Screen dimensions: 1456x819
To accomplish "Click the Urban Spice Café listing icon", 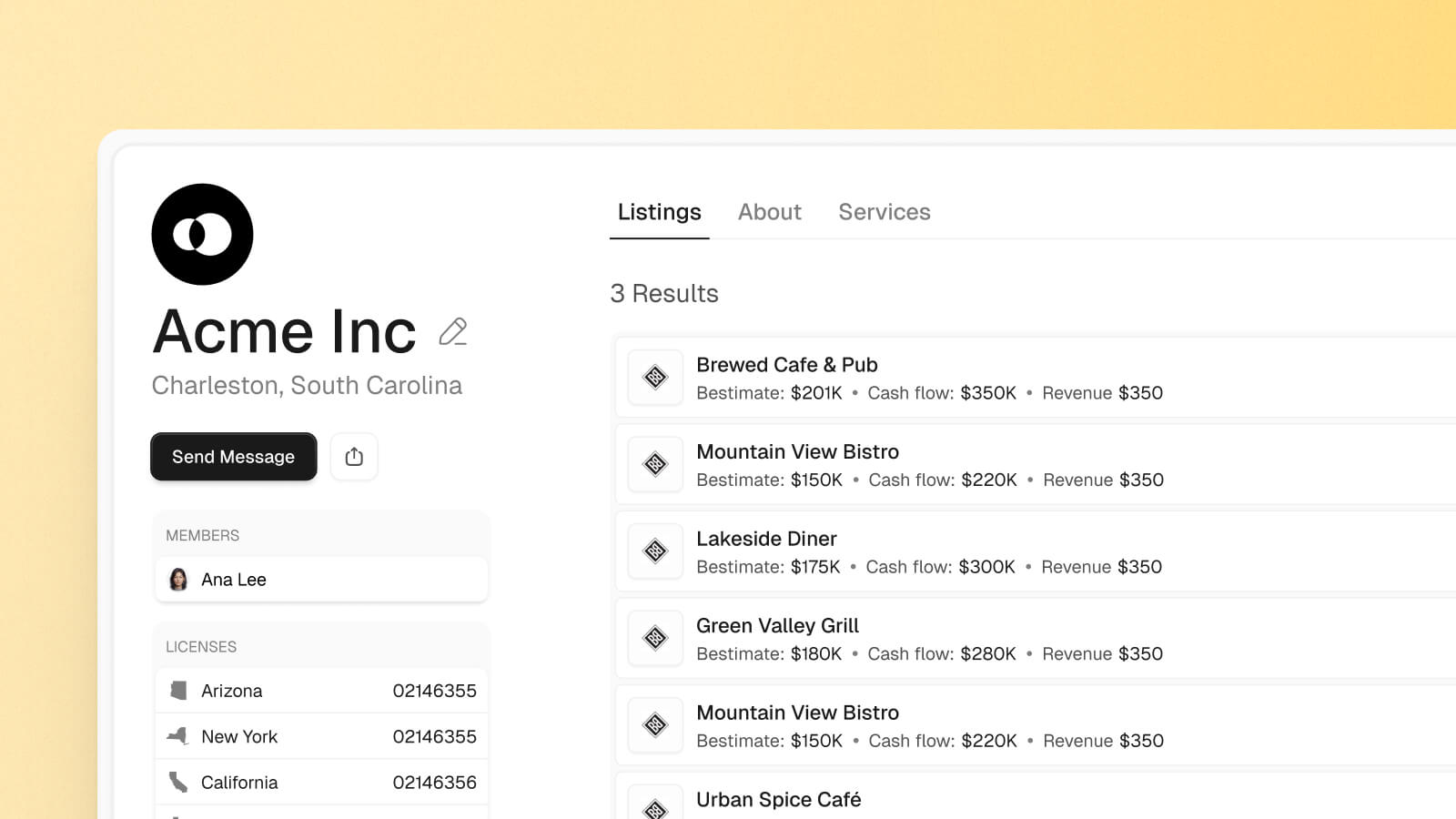I will pyautogui.click(x=655, y=803).
